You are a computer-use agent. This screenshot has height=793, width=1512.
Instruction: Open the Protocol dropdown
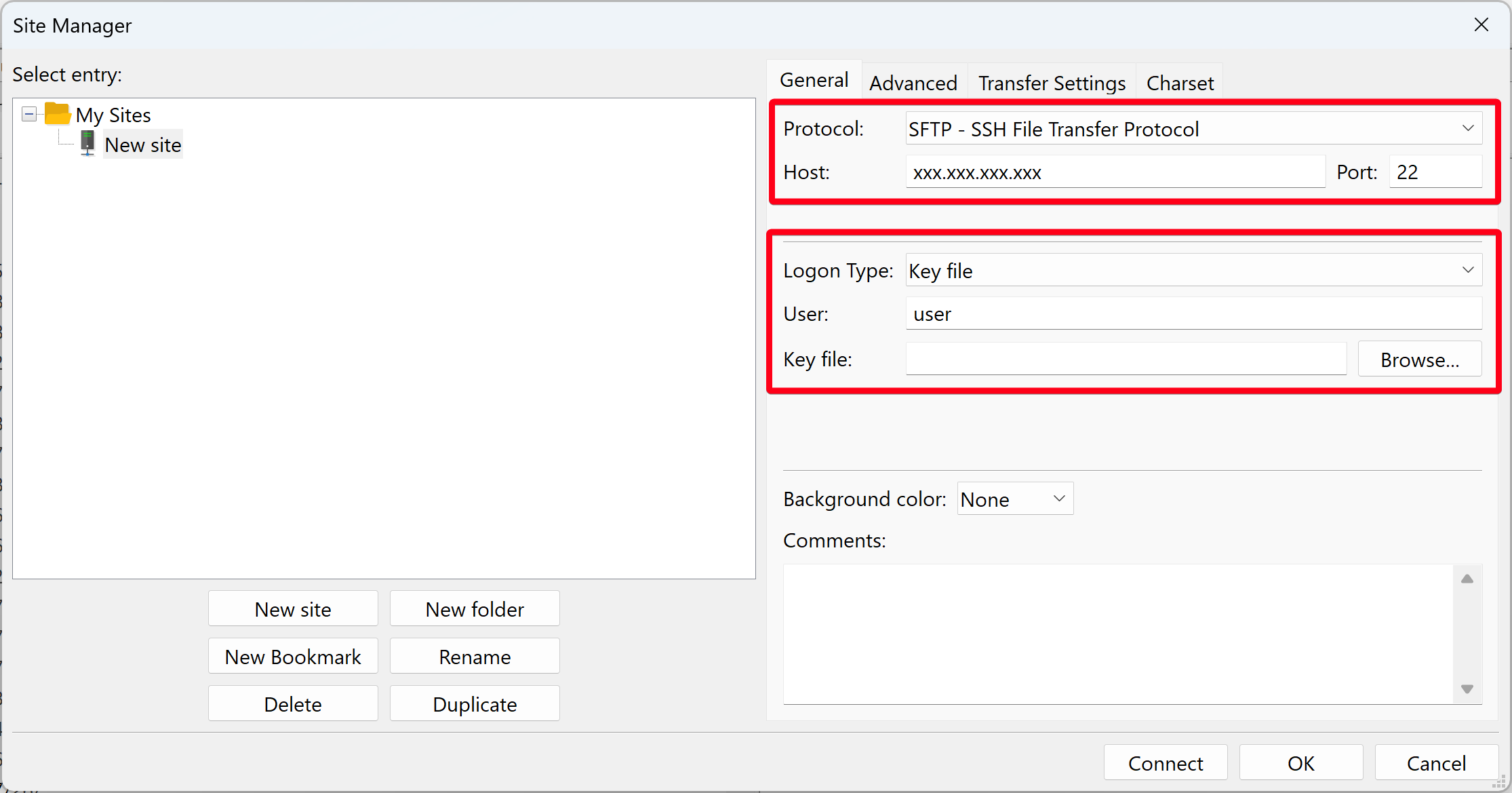click(x=1193, y=129)
